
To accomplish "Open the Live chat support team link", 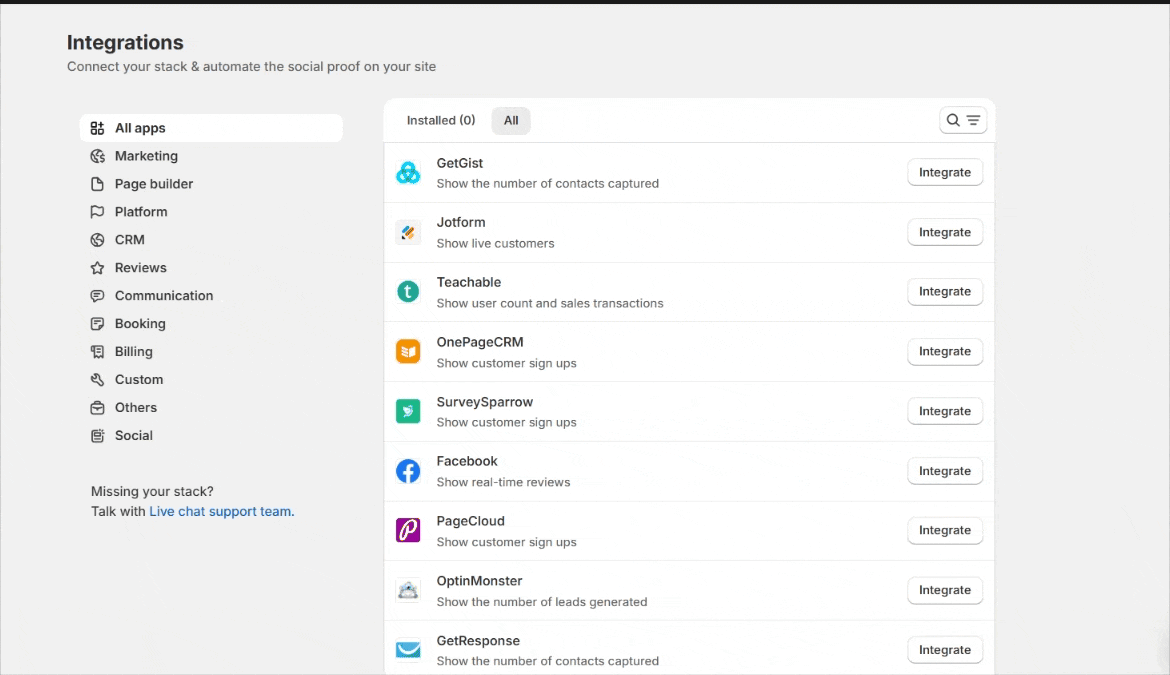I will [x=222, y=512].
